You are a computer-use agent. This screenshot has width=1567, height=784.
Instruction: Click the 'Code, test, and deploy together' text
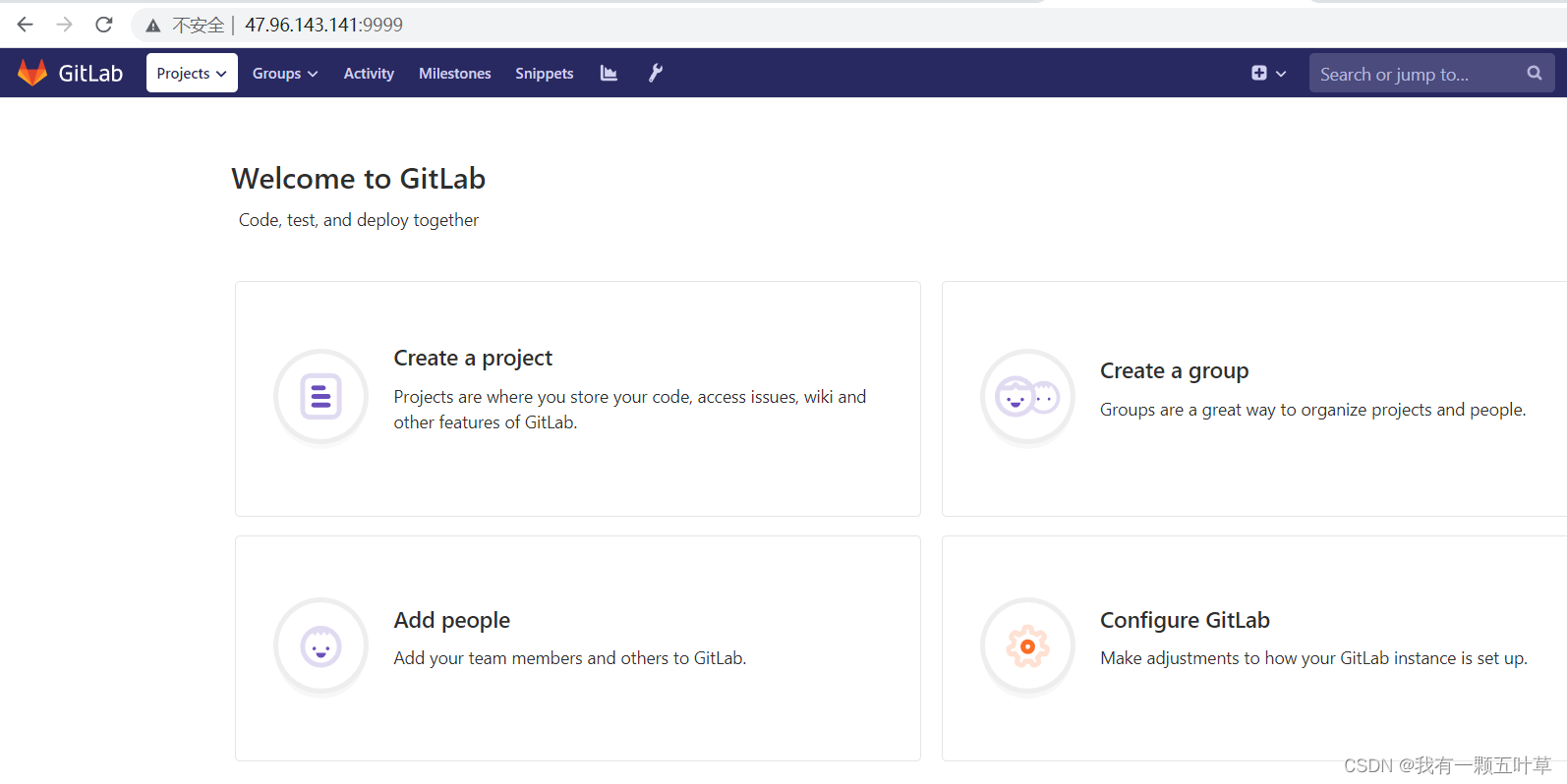pyautogui.click(x=359, y=220)
